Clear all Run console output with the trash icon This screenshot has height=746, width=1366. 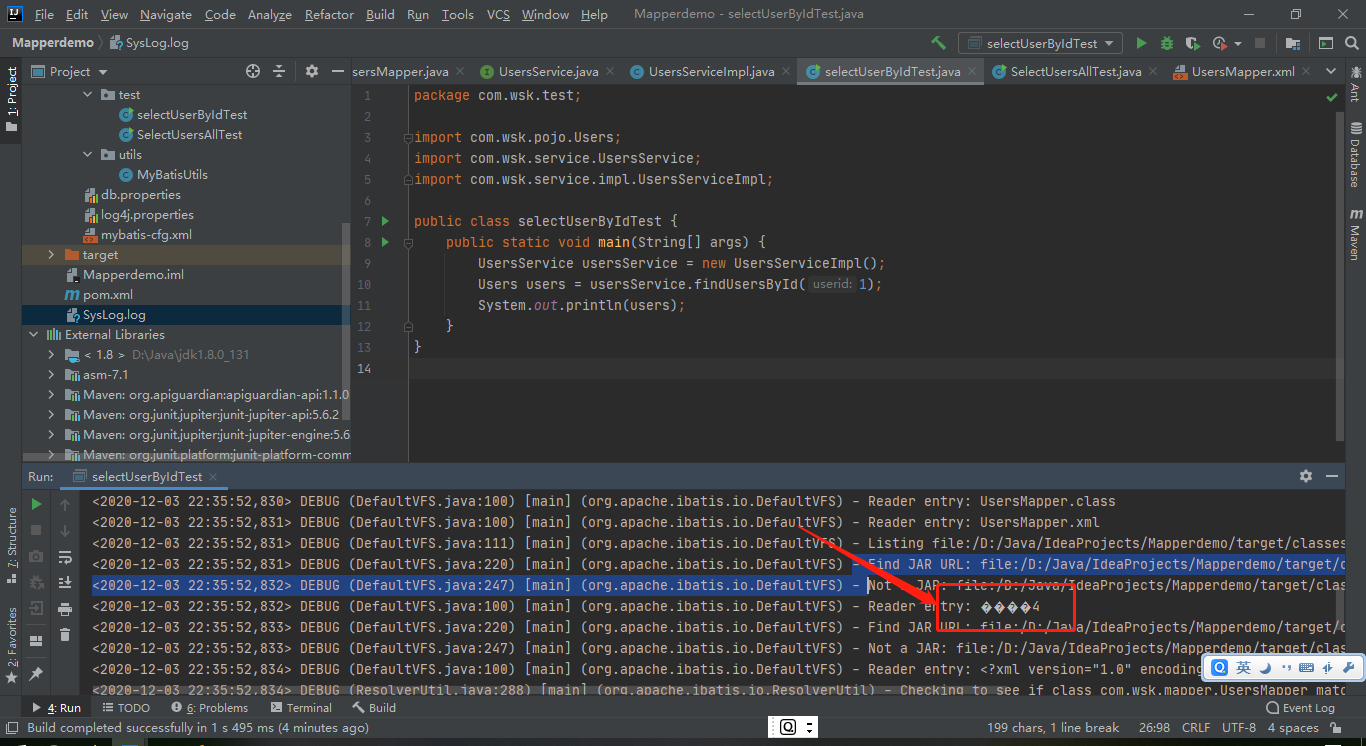click(65, 634)
